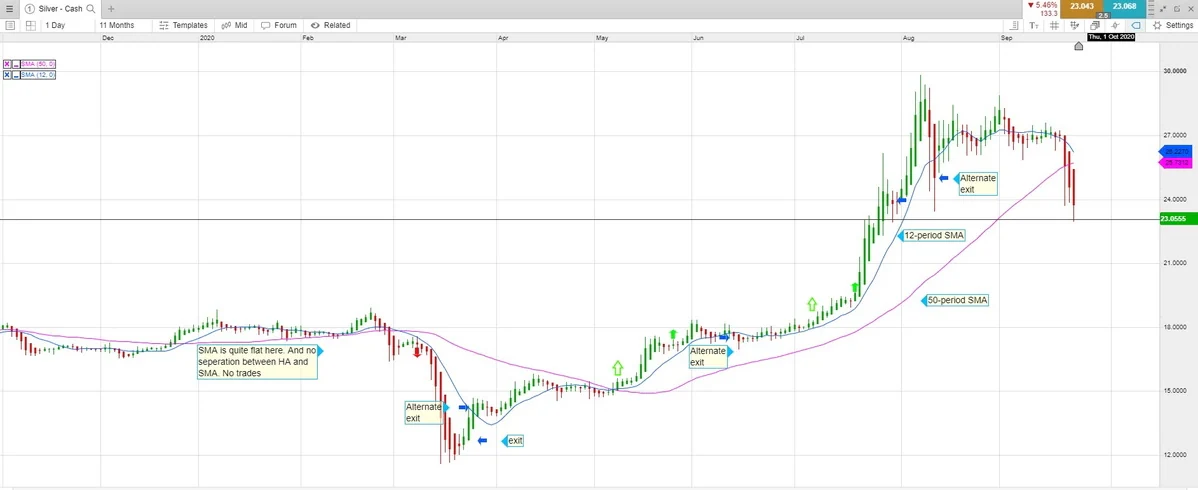The height and width of the screenshot is (490, 1198).
Task: Add a new chart tab with plus
Action: [111, 8]
